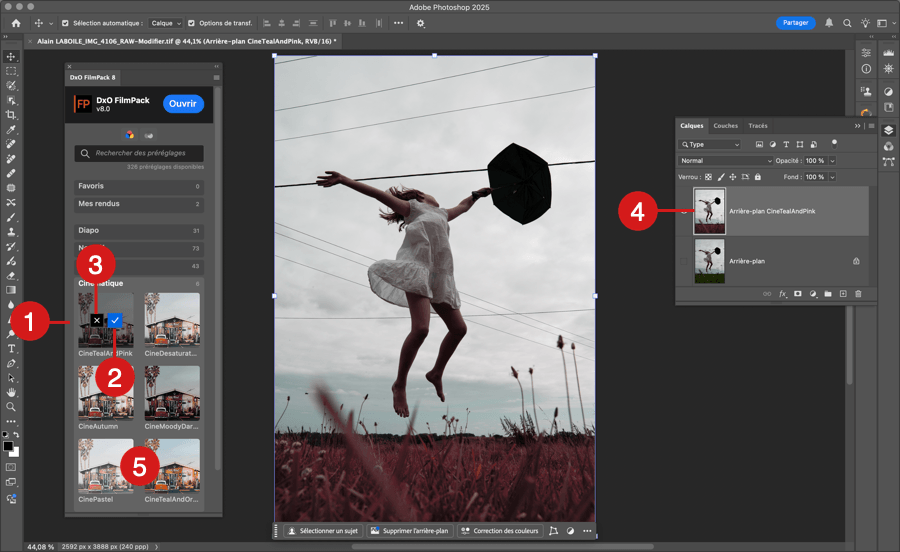Toggle the Options de transf. checkbox

click(192, 23)
